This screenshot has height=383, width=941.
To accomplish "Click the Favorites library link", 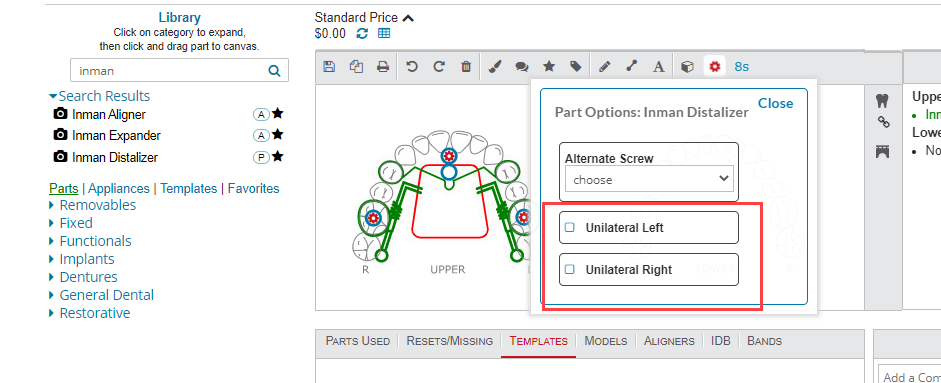I will pos(254,188).
